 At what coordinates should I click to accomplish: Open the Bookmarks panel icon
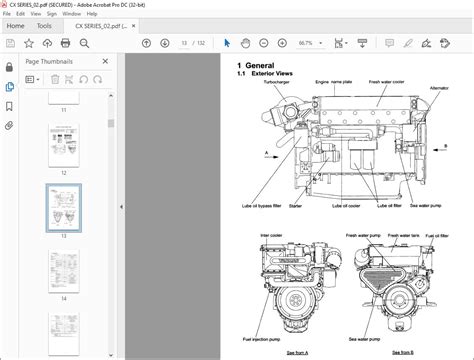[9, 107]
